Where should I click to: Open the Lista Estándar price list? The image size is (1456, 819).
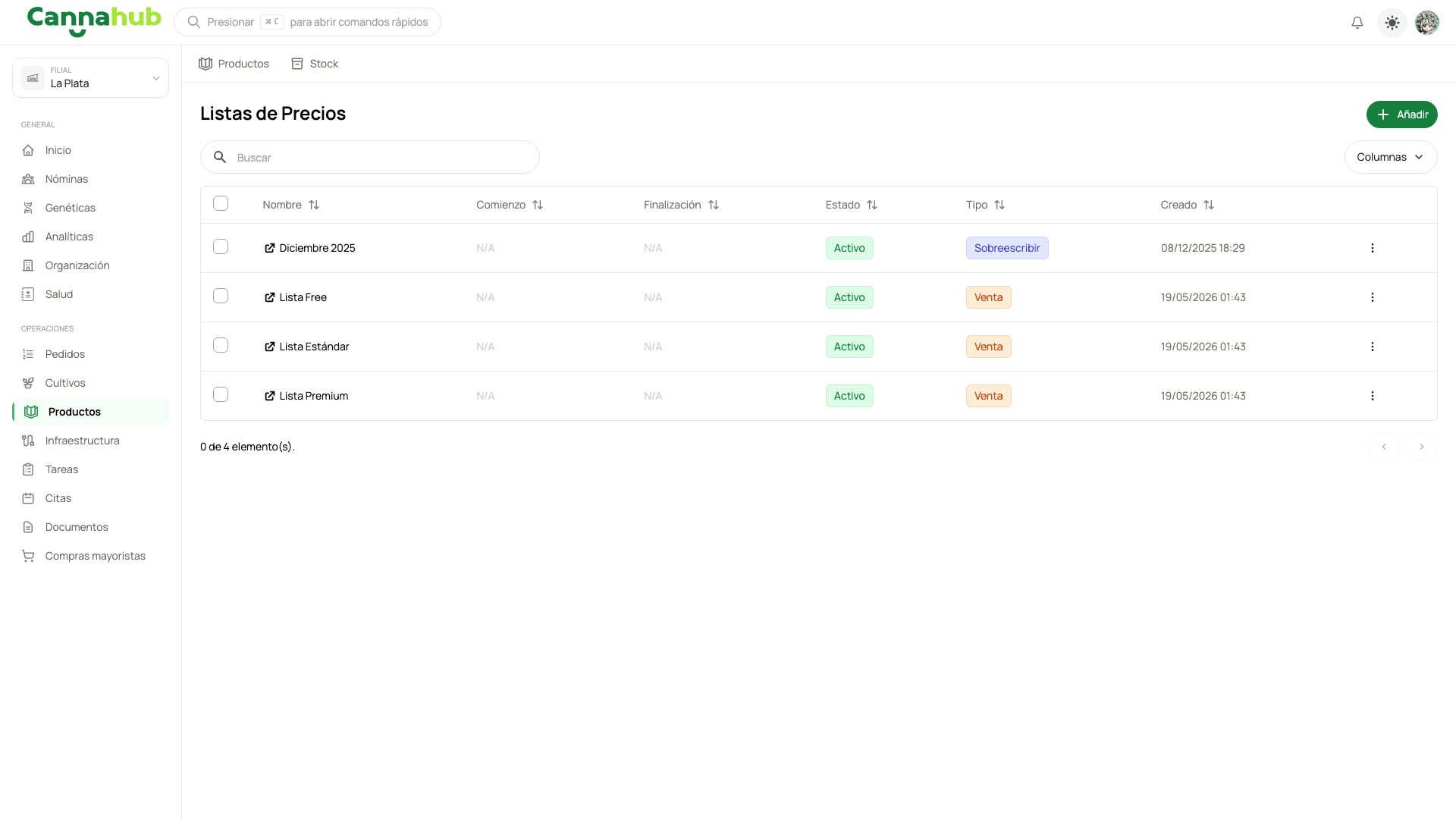click(314, 347)
